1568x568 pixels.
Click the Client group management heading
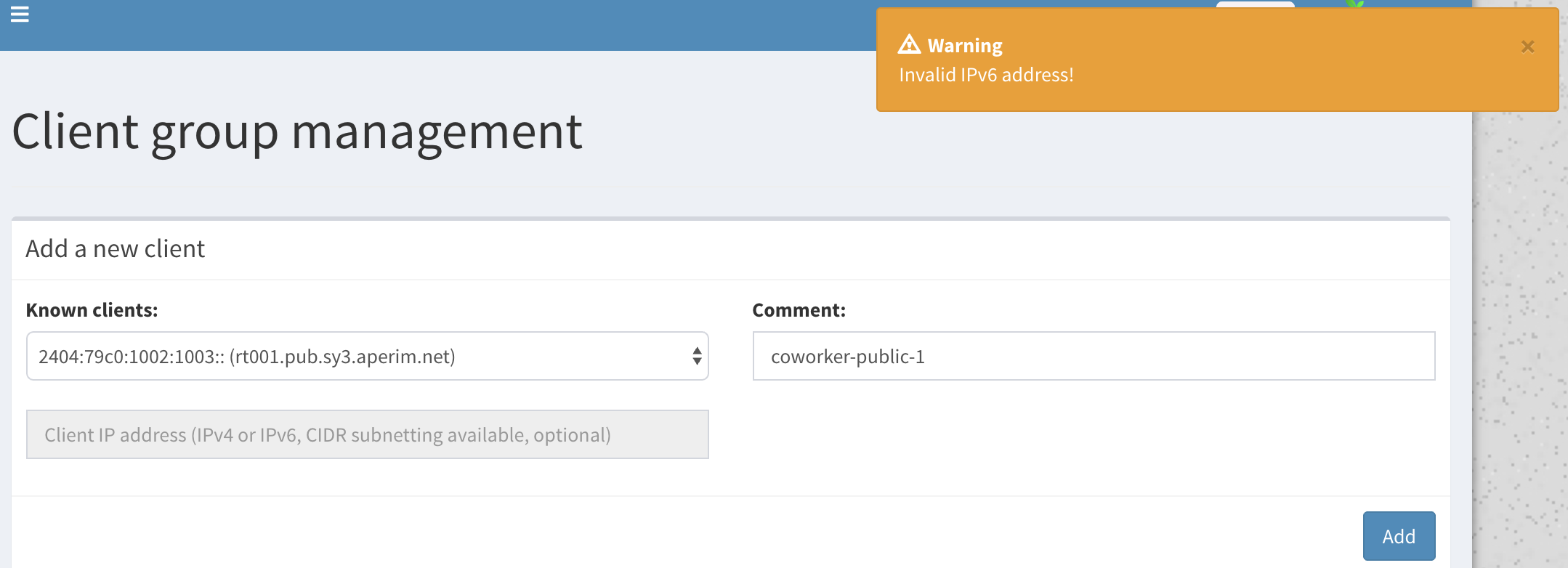coord(297,132)
